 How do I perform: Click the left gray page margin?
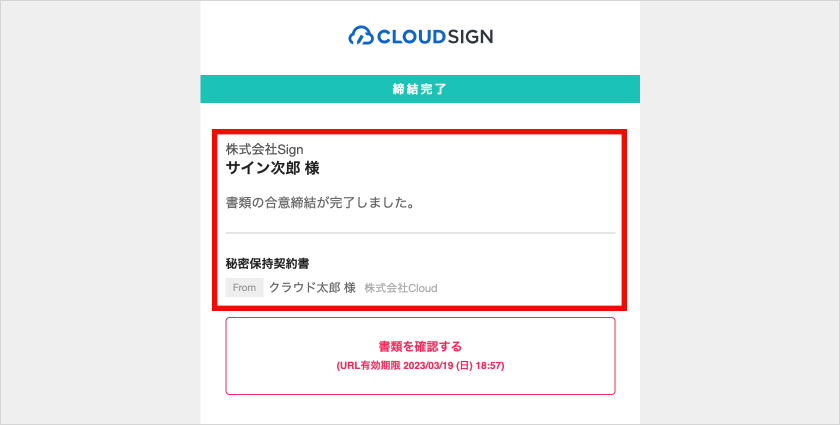100,212
